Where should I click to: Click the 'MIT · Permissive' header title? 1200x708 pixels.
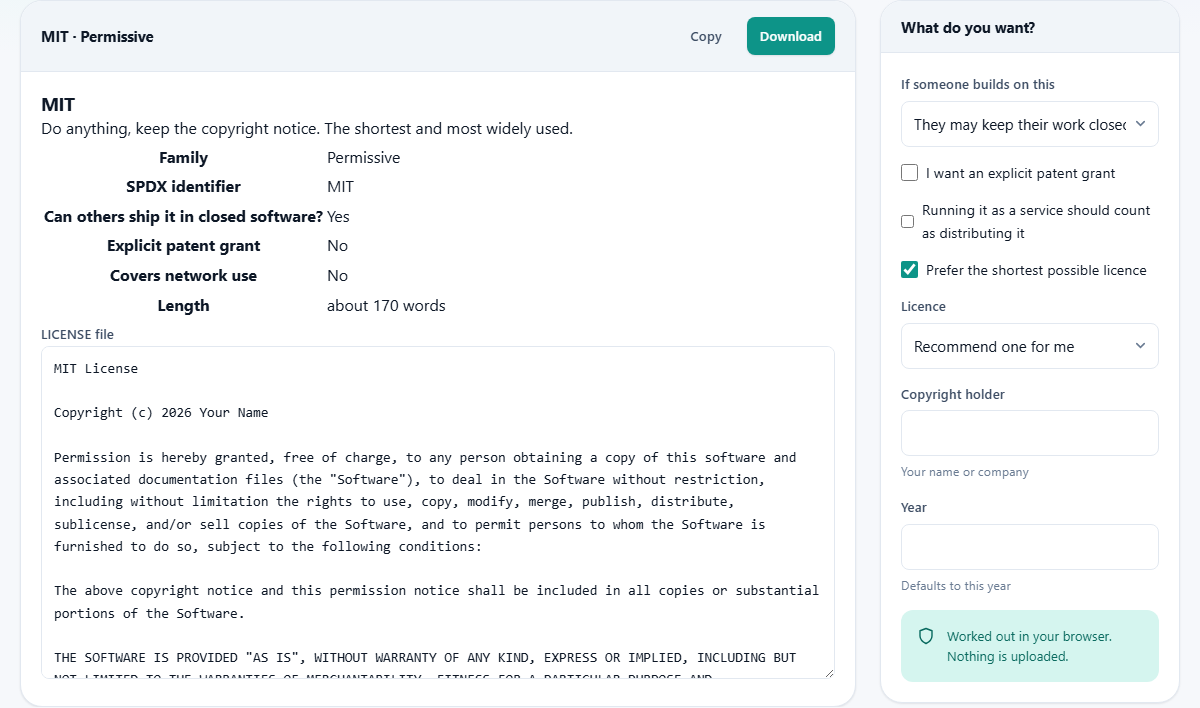tap(97, 37)
